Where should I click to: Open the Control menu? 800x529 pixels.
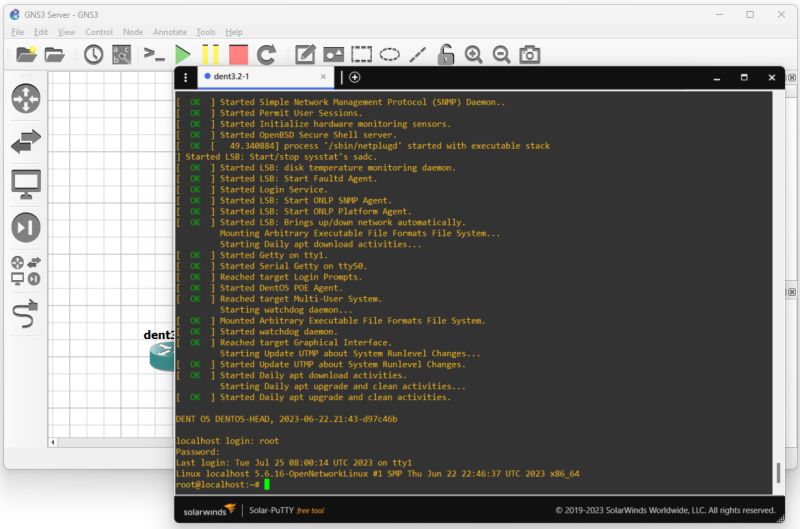tap(99, 32)
